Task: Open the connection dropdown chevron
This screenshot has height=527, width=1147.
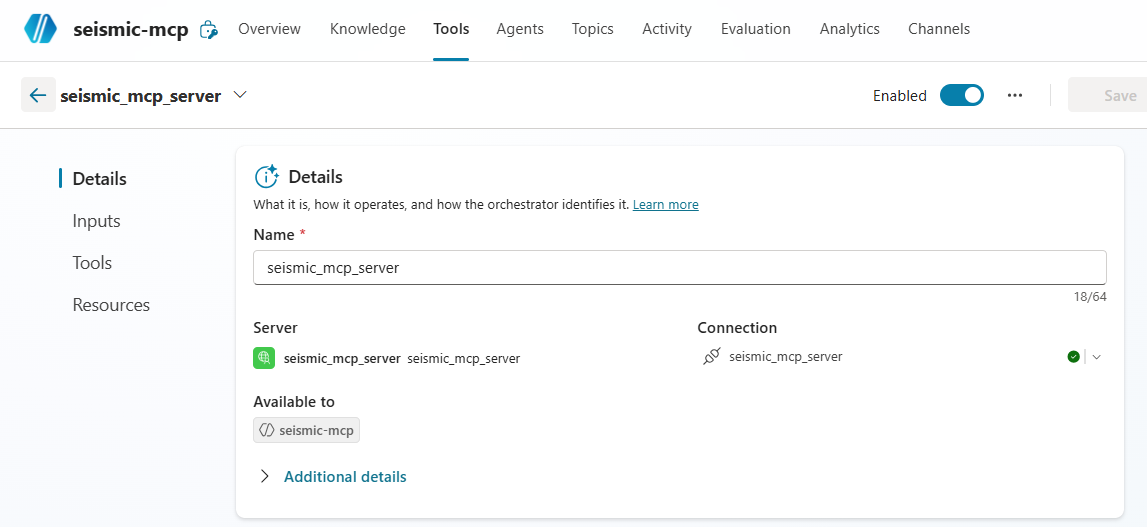Action: pyautogui.click(x=1096, y=357)
